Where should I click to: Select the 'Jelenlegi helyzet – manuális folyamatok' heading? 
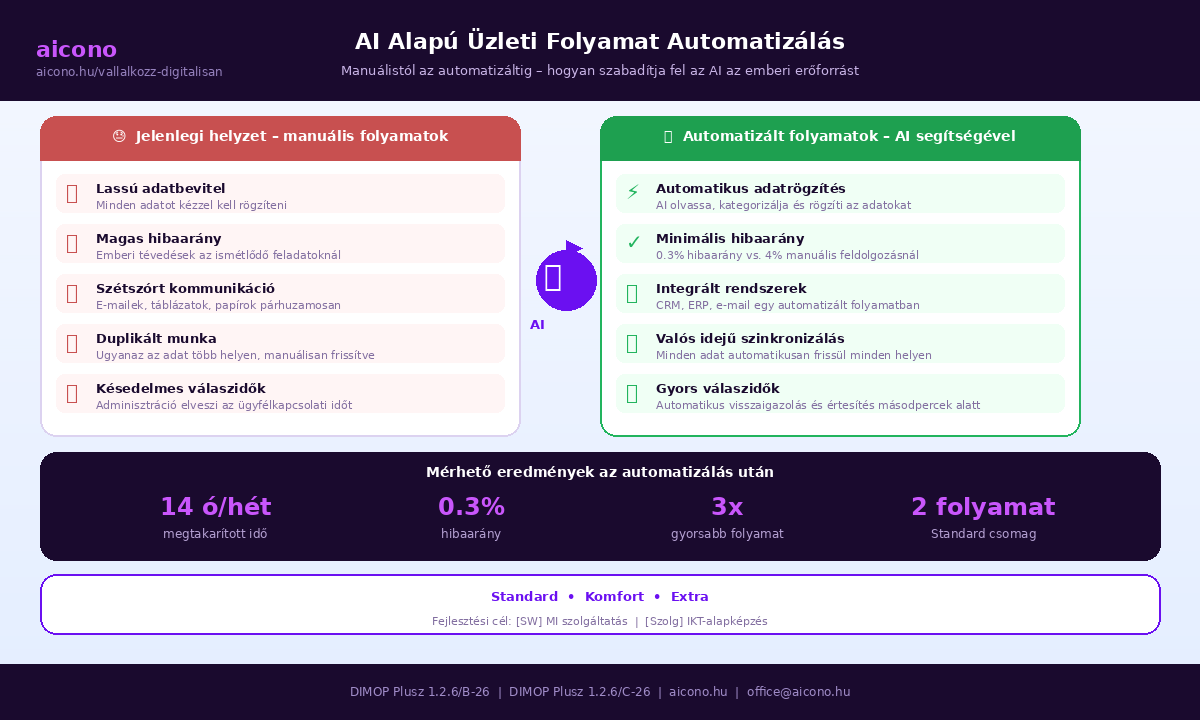tap(292, 136)
